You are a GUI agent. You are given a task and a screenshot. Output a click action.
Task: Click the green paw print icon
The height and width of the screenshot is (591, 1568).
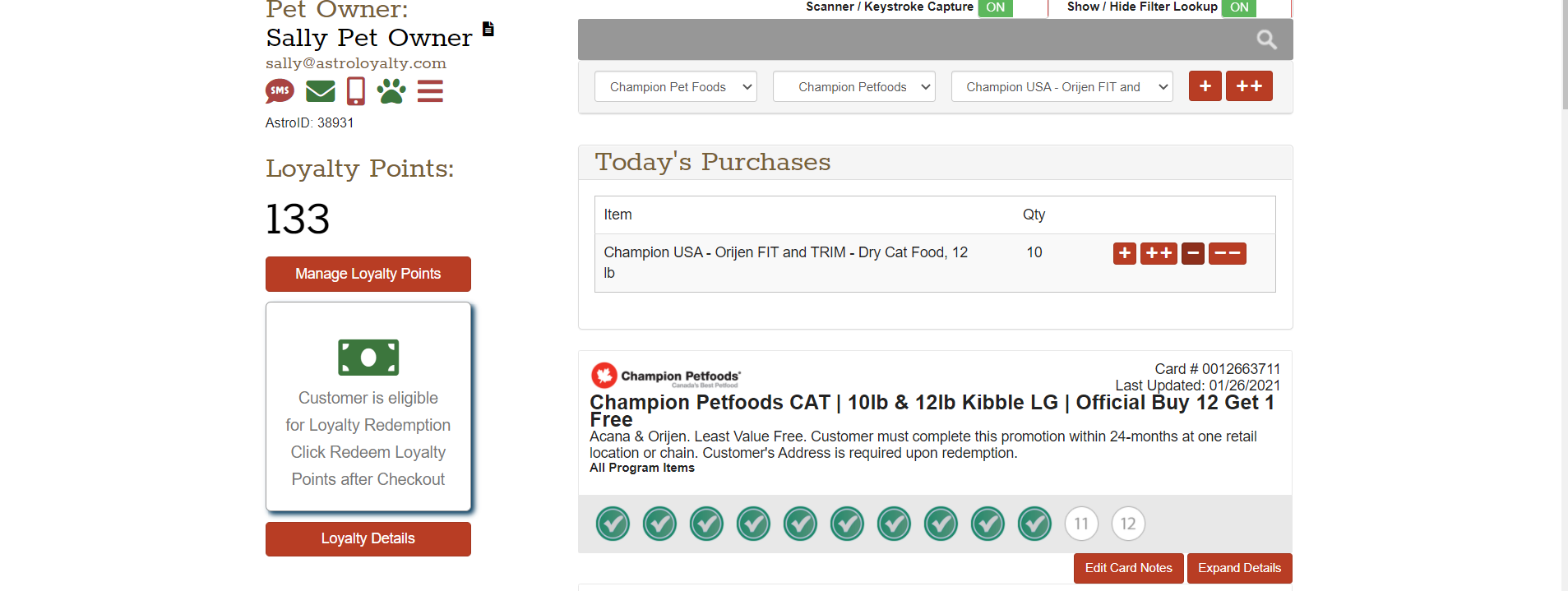click(x=391, y=90)
